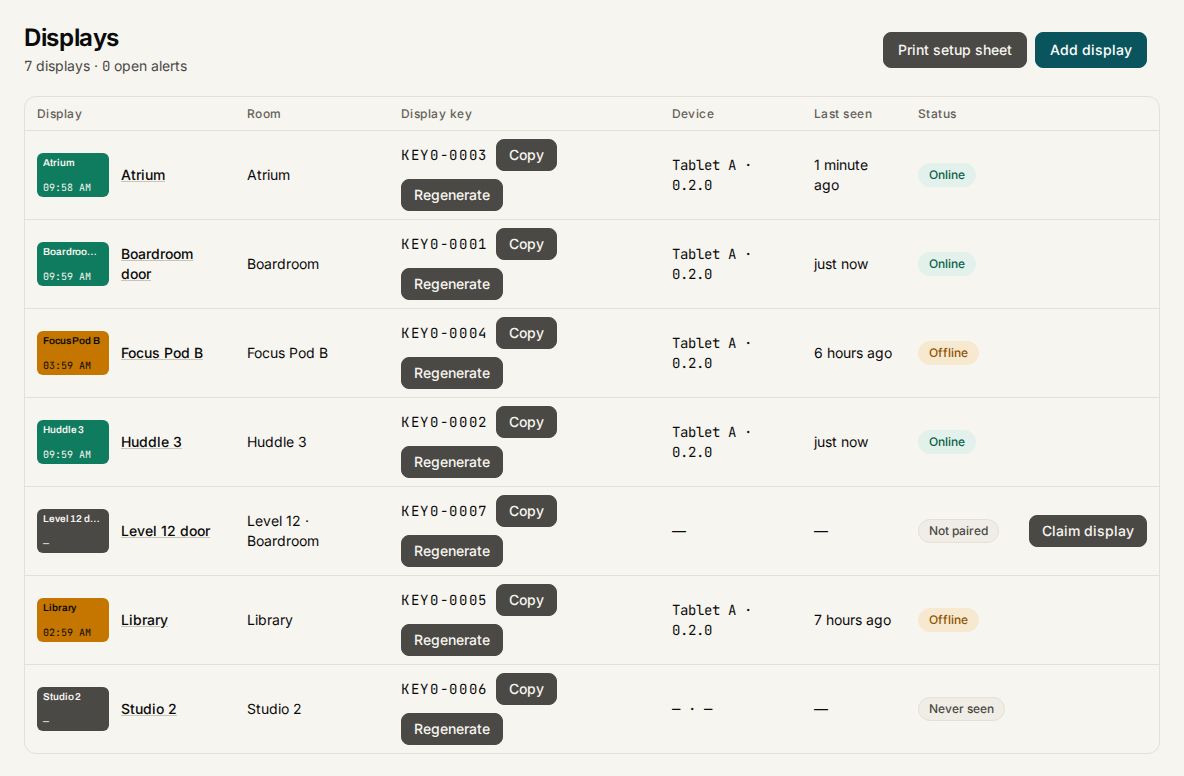1184x776 pixels.
Task: Click the Focus Pod B preview thumbnail
Action: [x=72, y=353]
